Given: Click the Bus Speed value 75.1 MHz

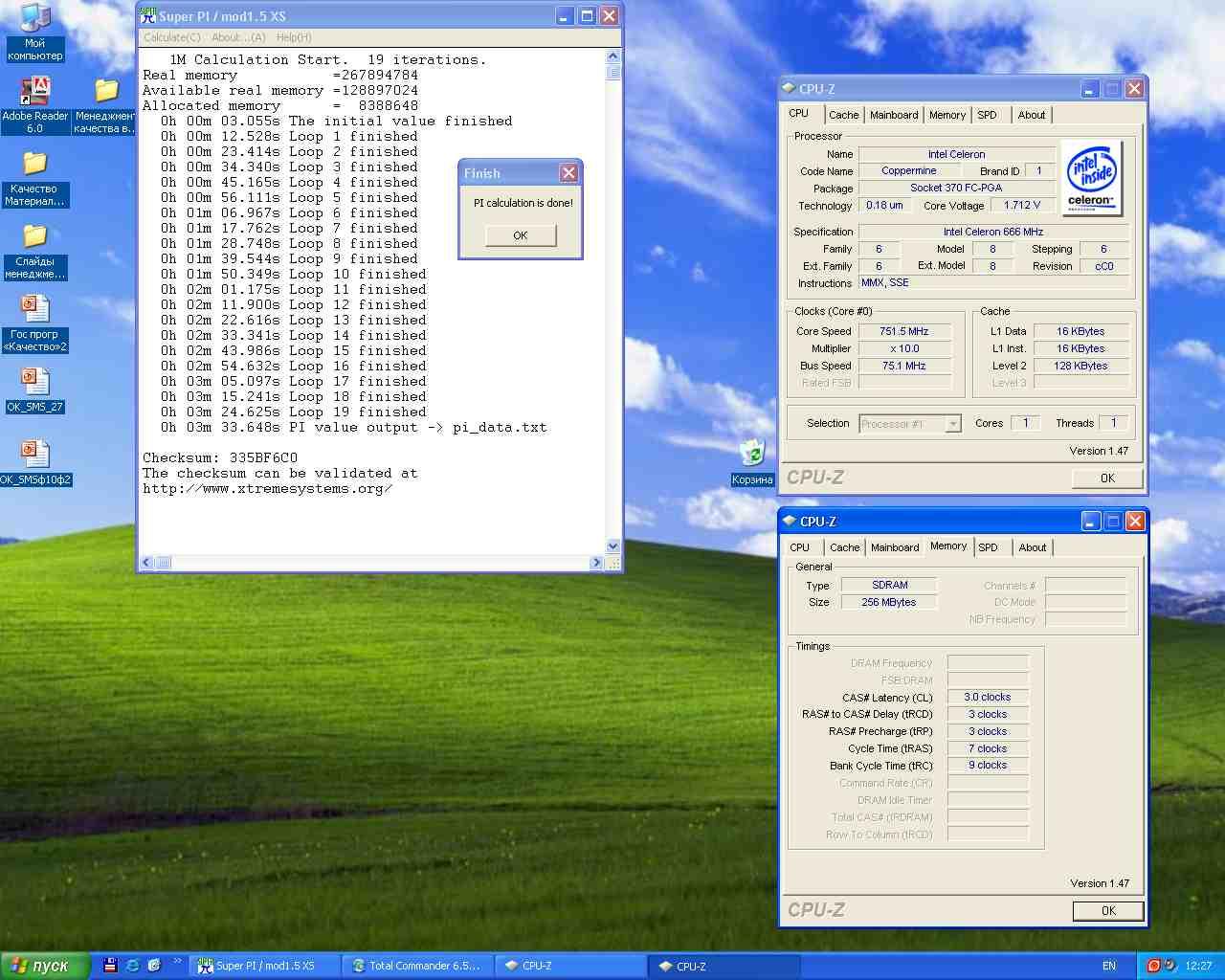Looking at the screenshot, I should point(904,366).
